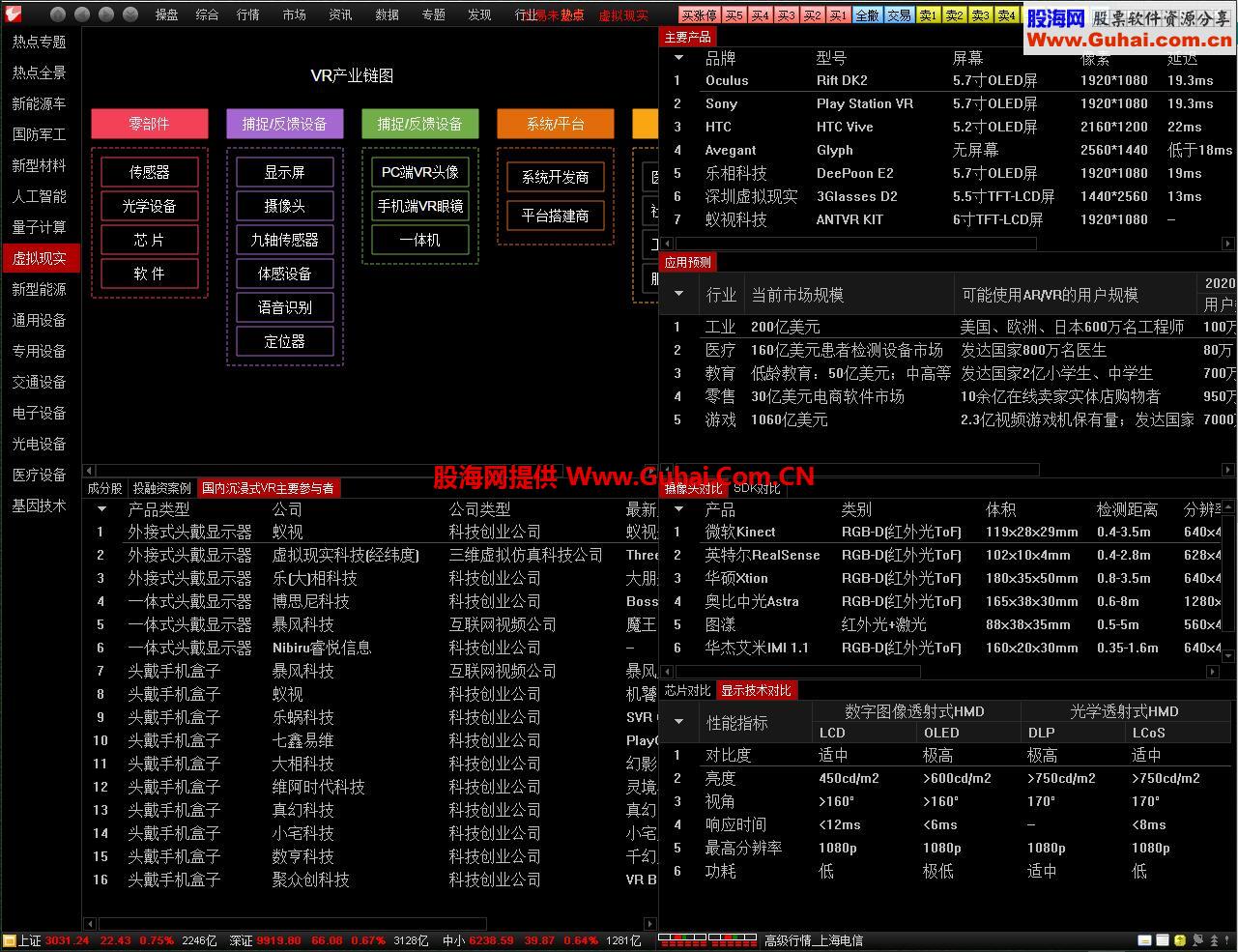Screen dimensions: 1238x952
Task: Click the orange 系统/平台 category header
Action: (556, 124)
